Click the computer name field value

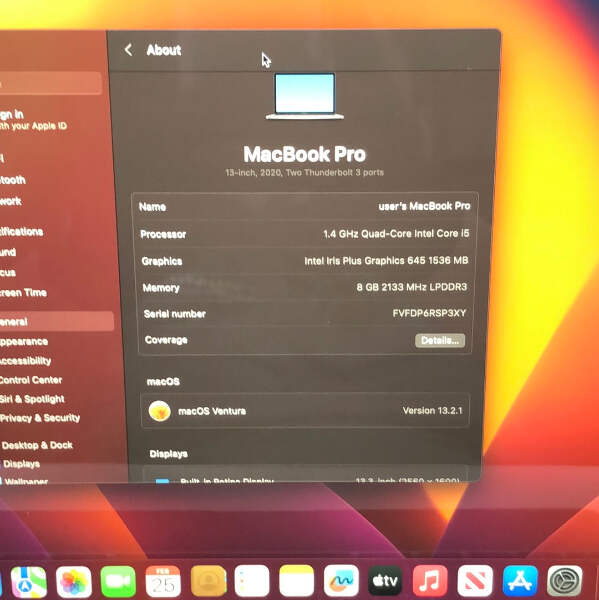click(x=424, y=206)
